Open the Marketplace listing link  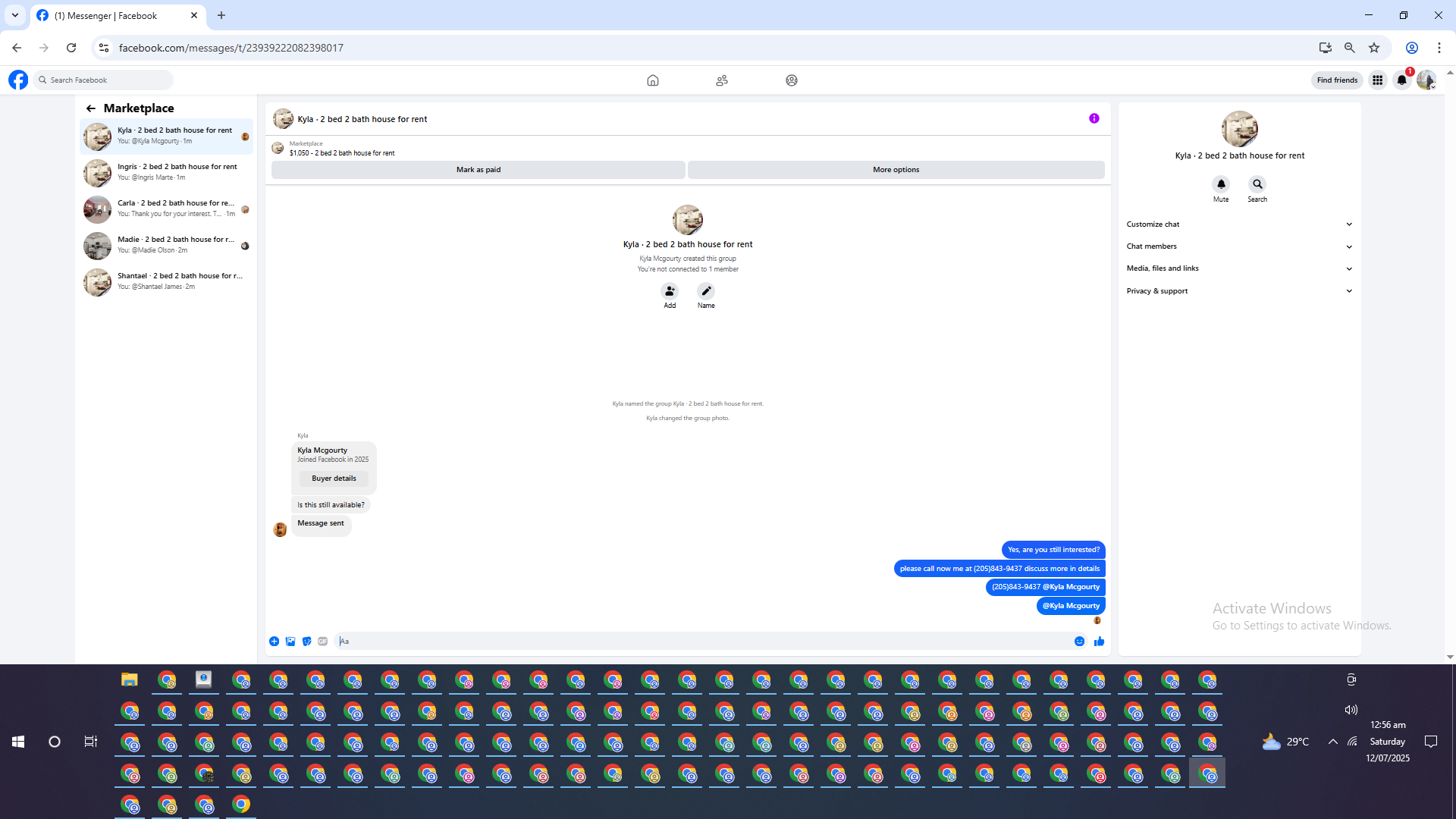[342, 153]
